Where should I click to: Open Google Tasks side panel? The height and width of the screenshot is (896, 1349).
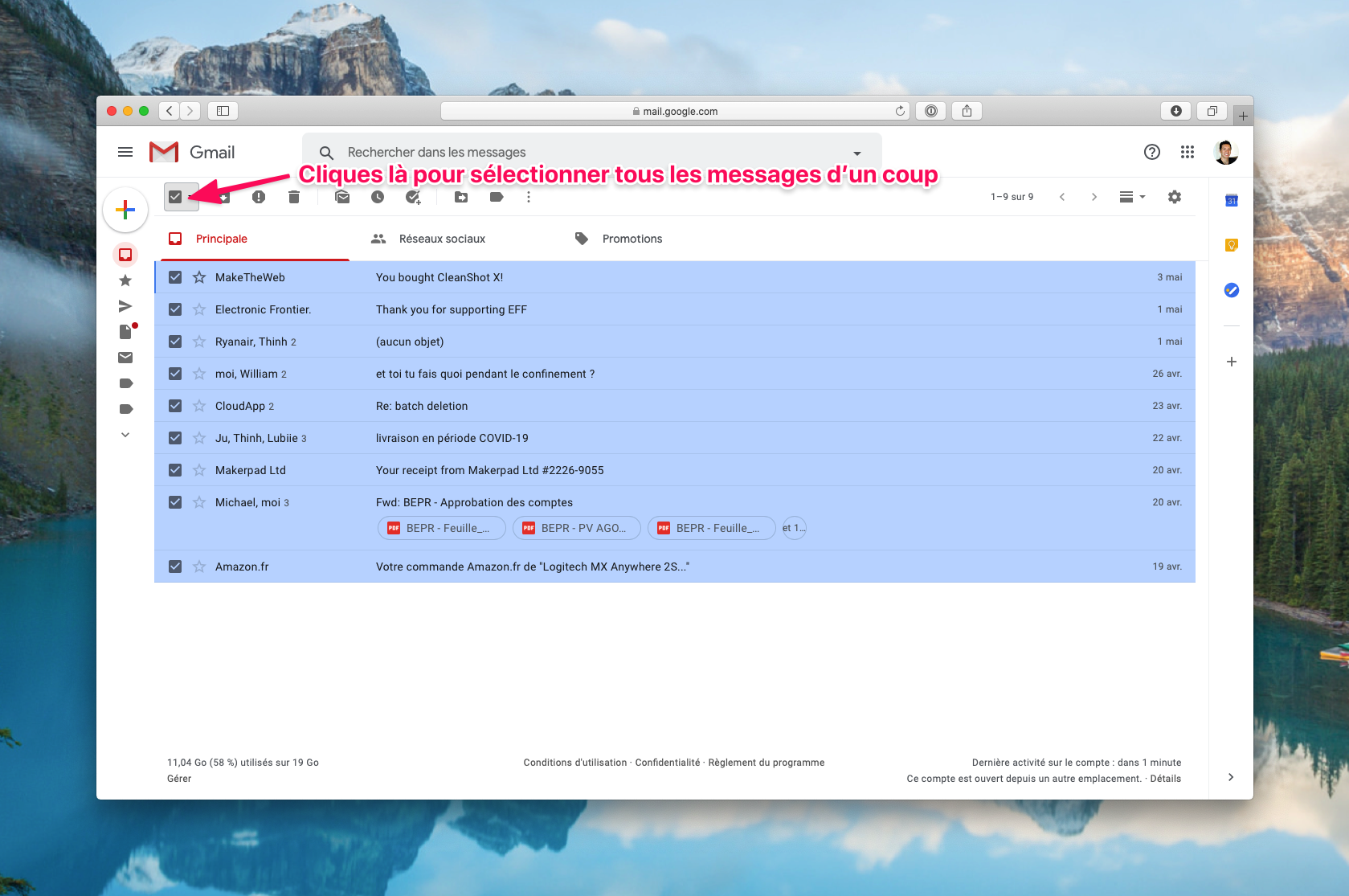(x=1232, y=290)
